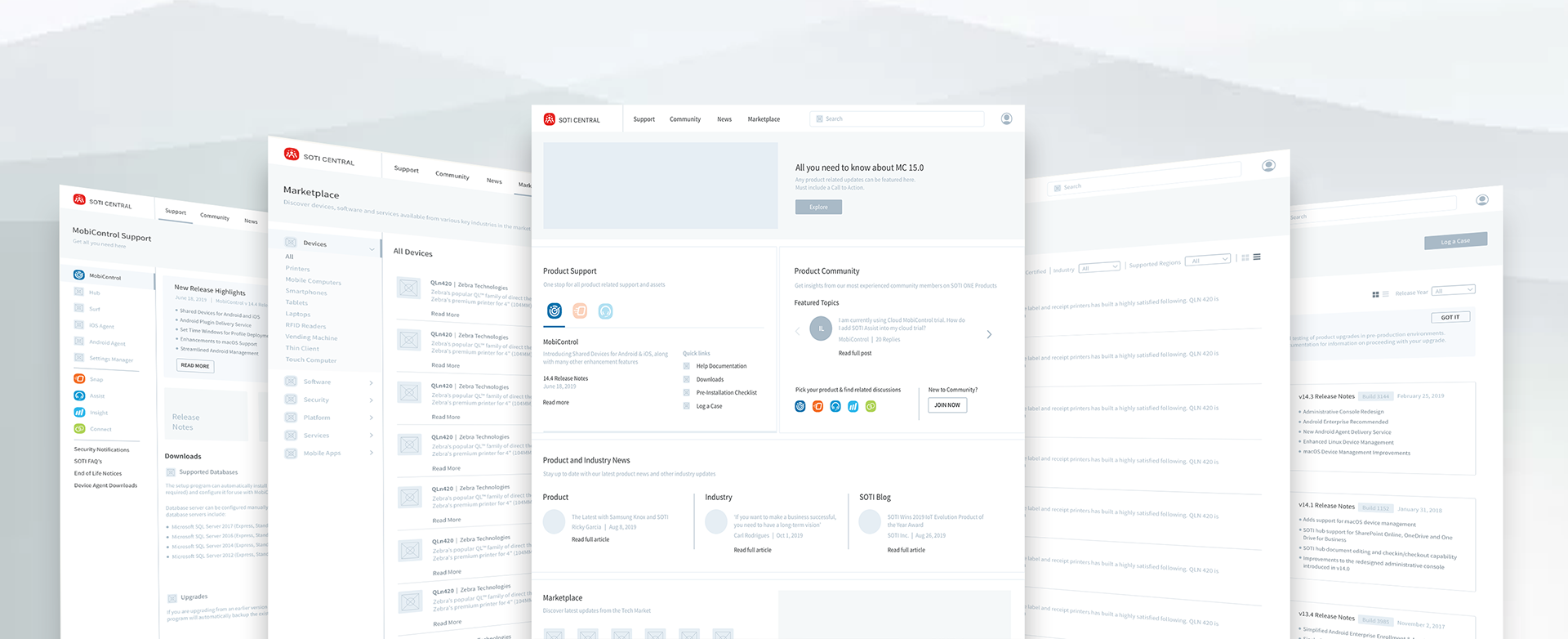This screenshot has width=1568, height=639.
Task: Open News tab on the front home page
Action: [724, 119]
